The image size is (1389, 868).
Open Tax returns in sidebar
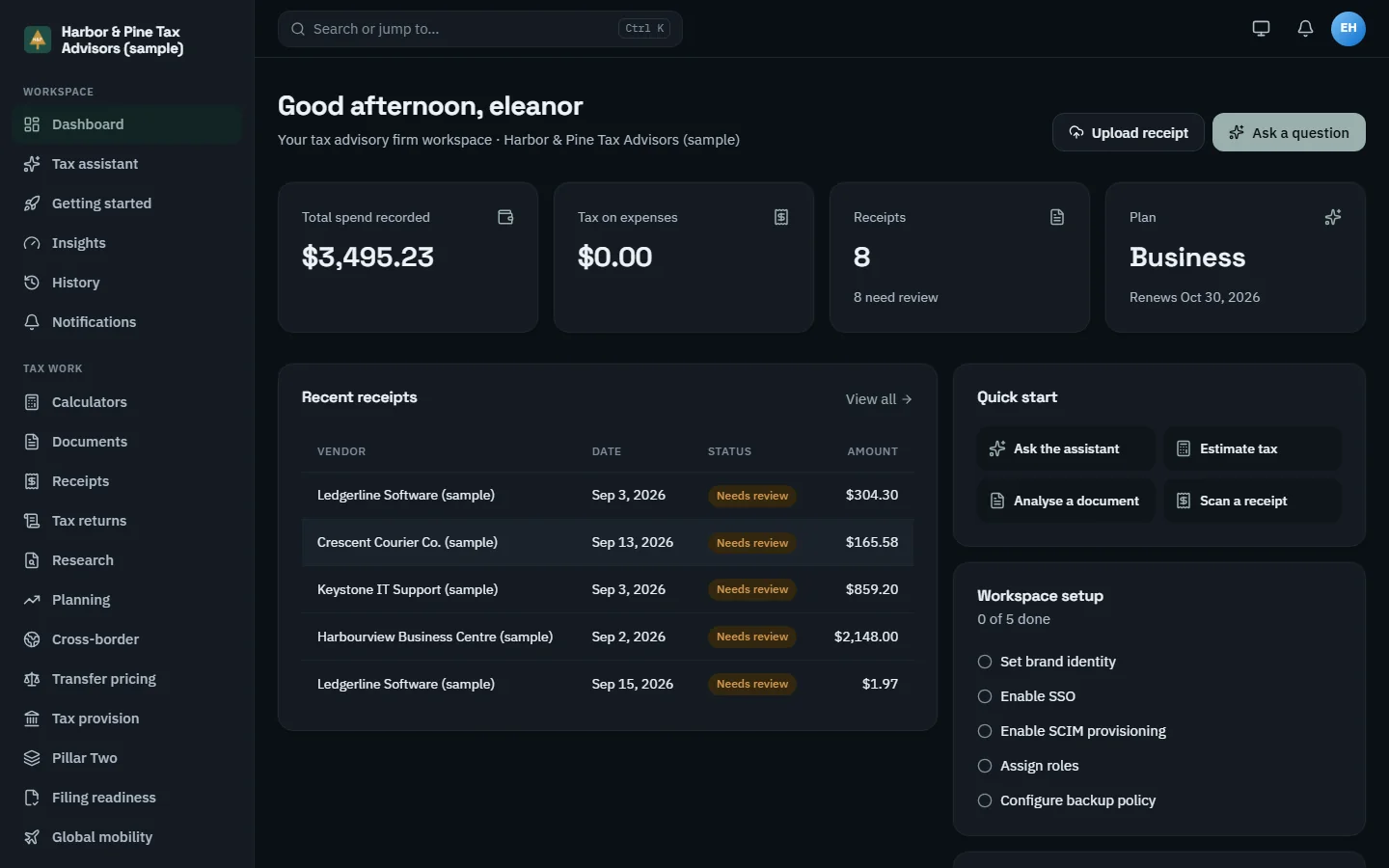[x=126, y=521]
